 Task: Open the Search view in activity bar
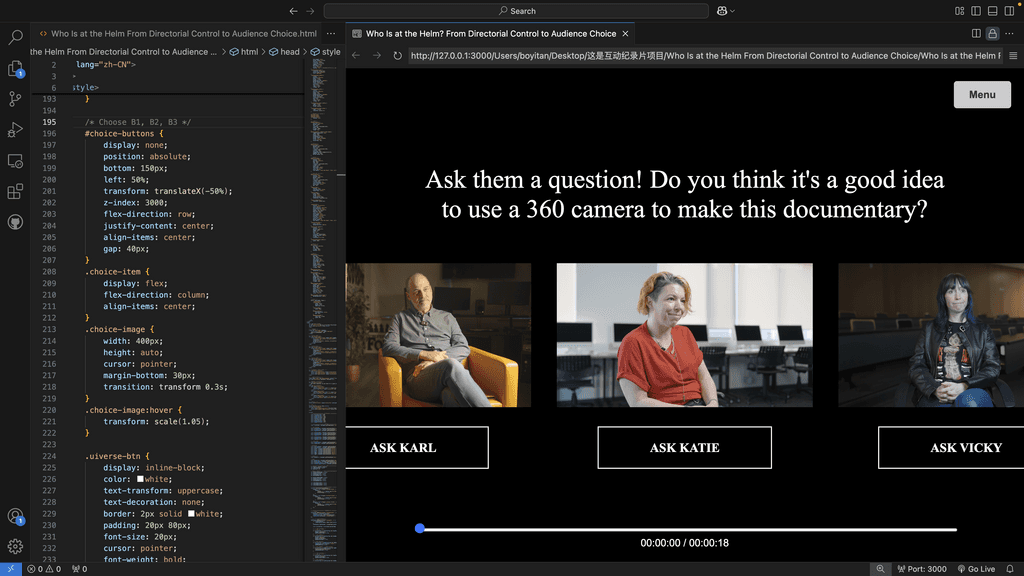[x=15, y=37]
